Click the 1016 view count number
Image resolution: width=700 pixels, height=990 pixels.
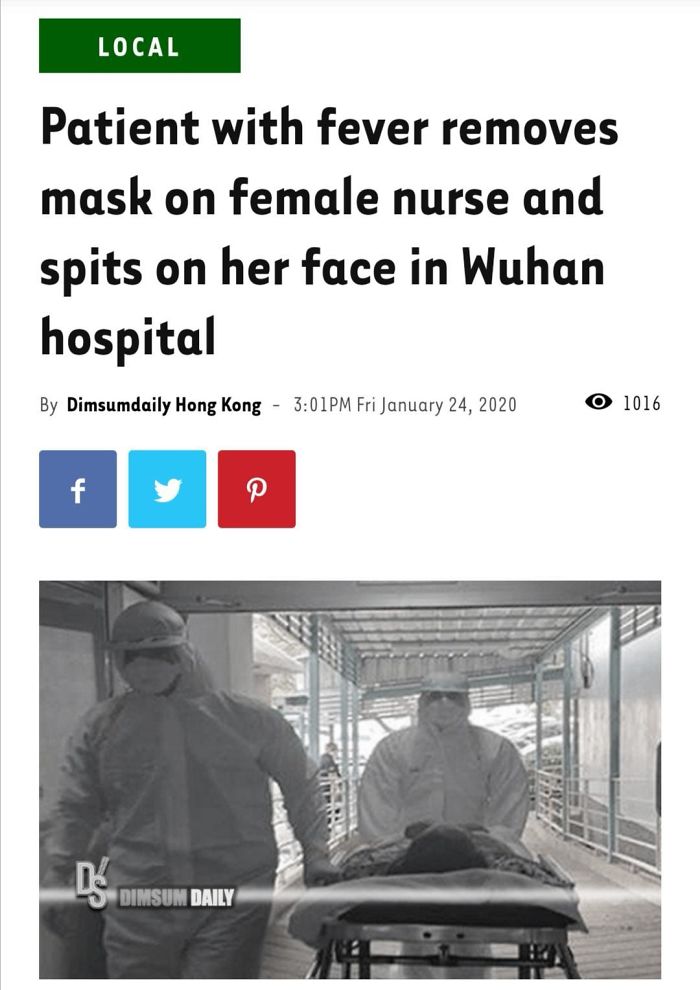click(642, 403)
